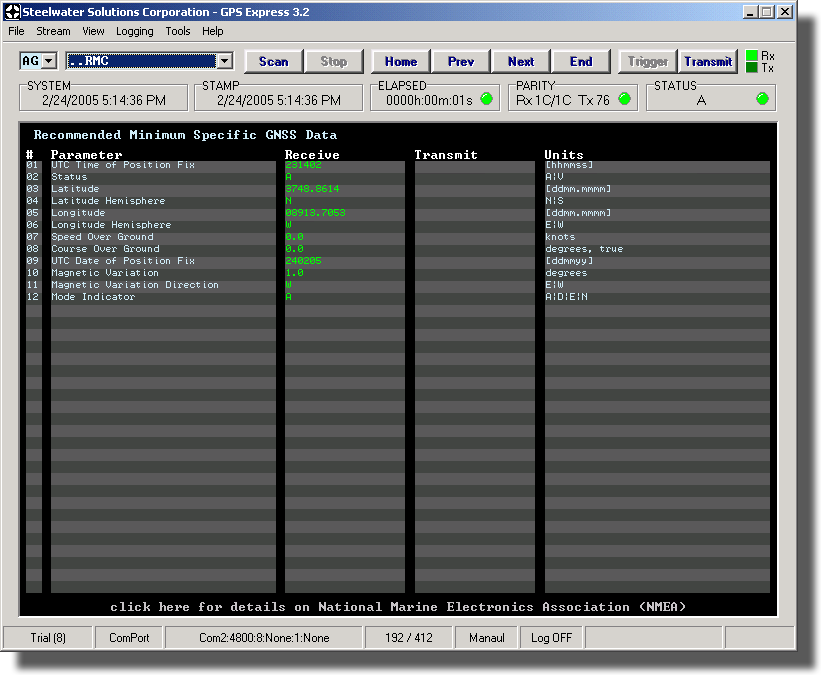Click the units text 'degrees, true'
Viewport: 821px width, 675px height.
[584, 249]
